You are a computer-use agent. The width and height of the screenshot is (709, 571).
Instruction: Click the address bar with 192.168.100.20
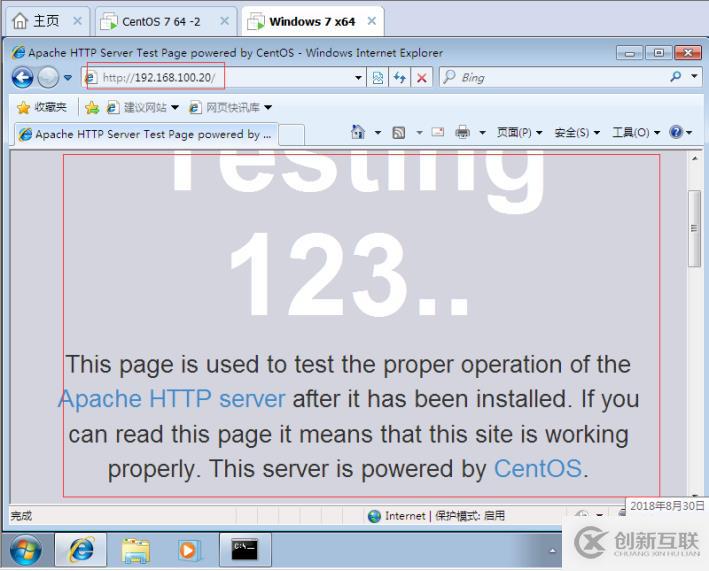tap(224, 78)
